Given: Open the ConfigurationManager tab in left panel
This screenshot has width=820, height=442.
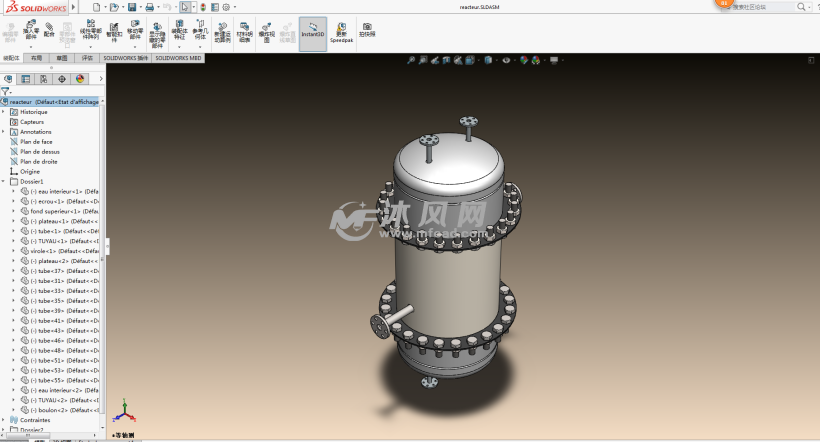Looking at the screenshot, I should [44, 79].
